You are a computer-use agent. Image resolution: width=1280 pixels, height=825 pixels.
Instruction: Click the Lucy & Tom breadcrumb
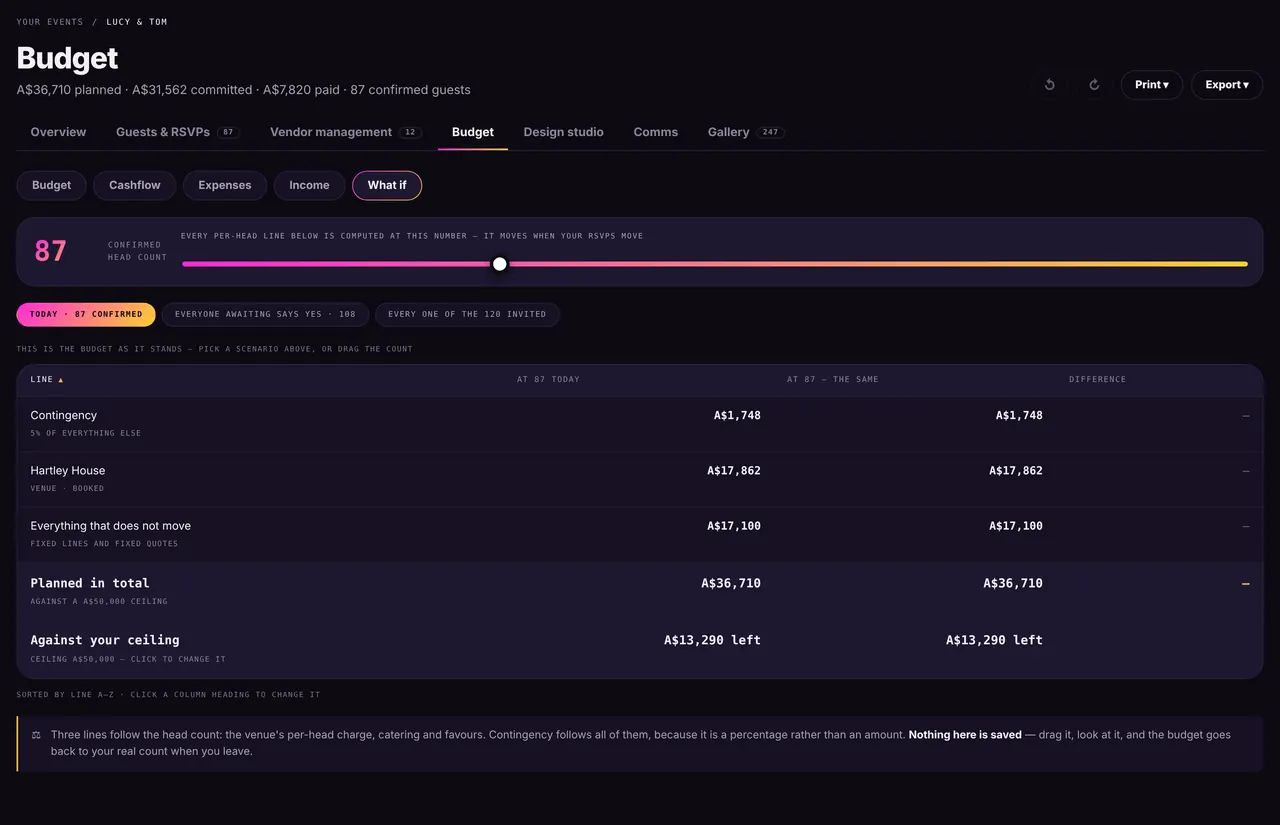tap(137, 22)
